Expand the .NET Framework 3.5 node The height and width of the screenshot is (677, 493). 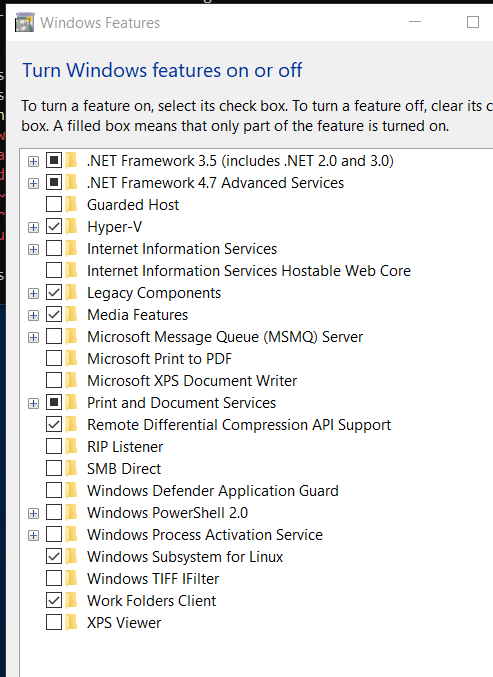[33, 161]
